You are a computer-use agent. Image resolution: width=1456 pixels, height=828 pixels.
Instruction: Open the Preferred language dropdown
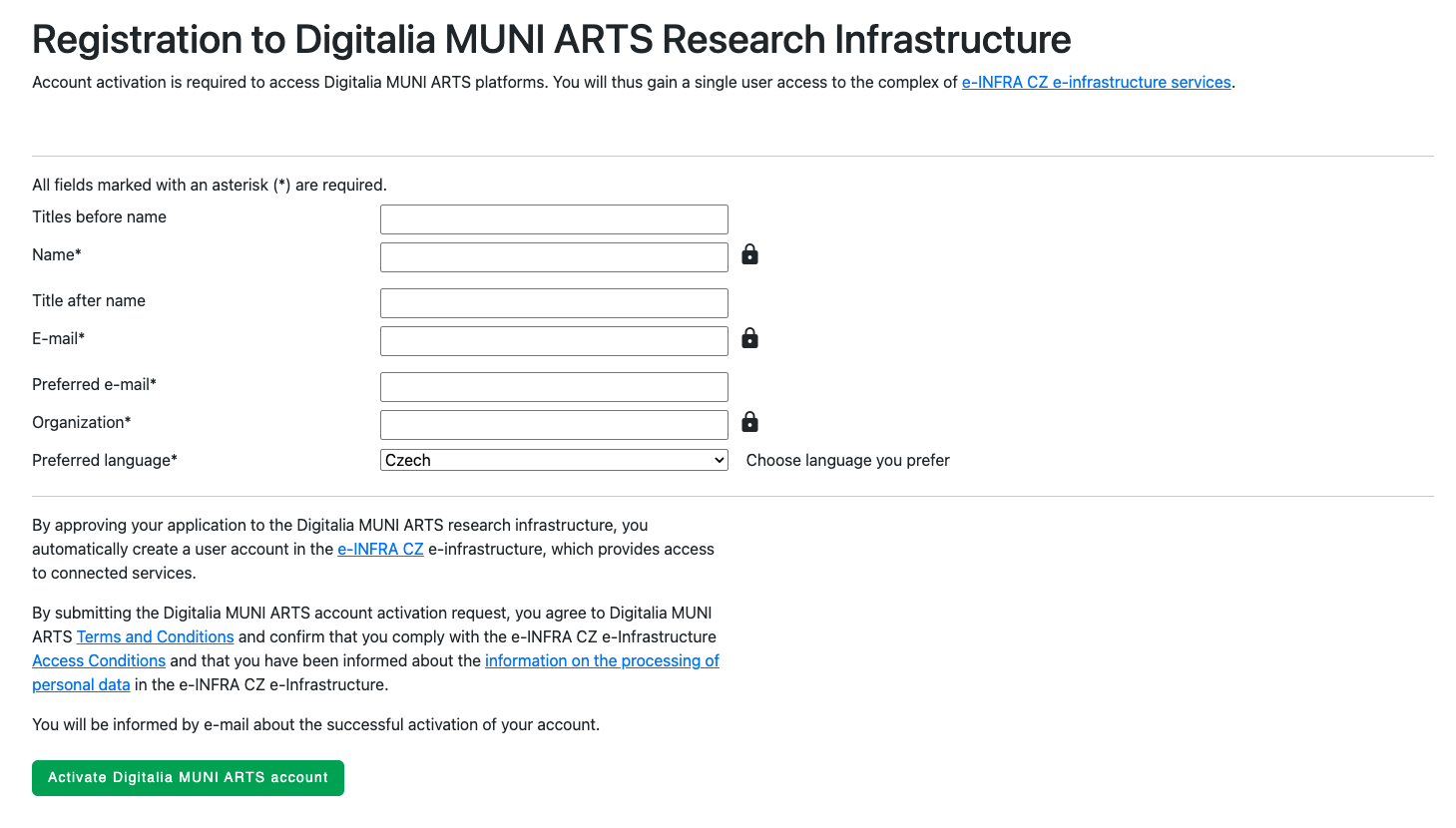tap(554, 460)
